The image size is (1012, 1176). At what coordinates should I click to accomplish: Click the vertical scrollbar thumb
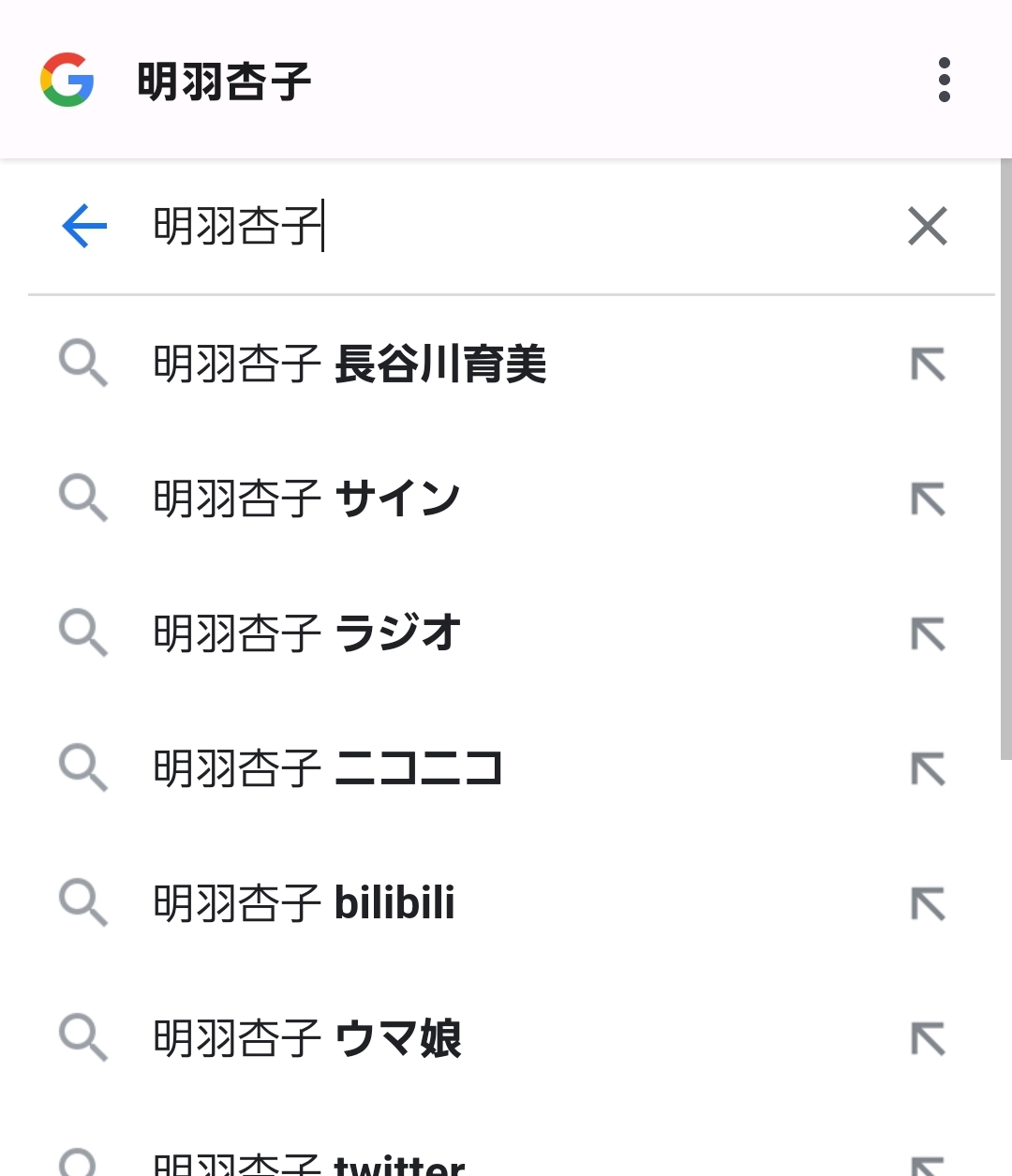pos(1005,459)
